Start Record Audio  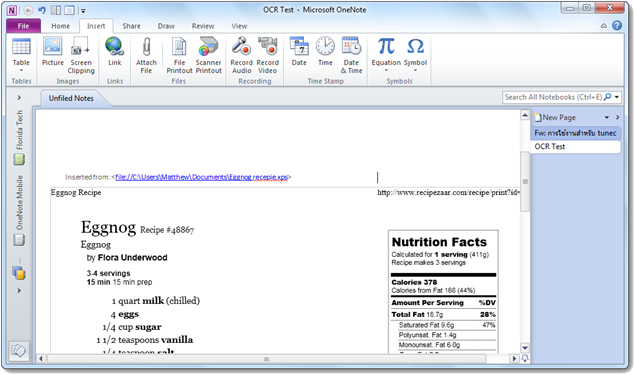point(241,55)
